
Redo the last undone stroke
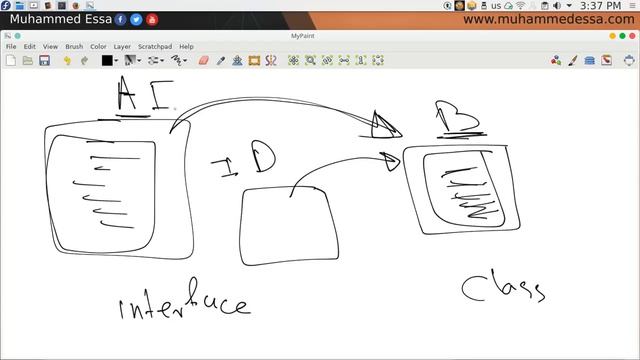tap(84, 61)
